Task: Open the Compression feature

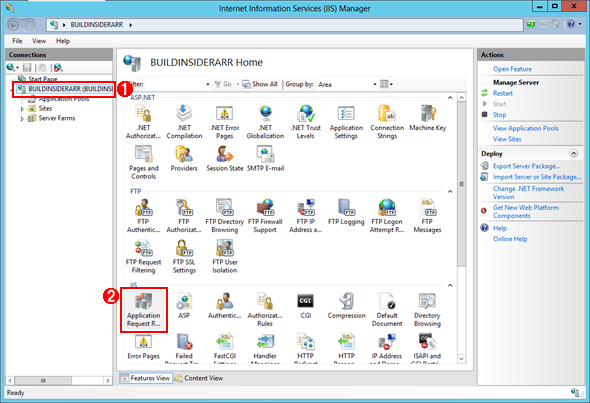Action: coord(346,306)
